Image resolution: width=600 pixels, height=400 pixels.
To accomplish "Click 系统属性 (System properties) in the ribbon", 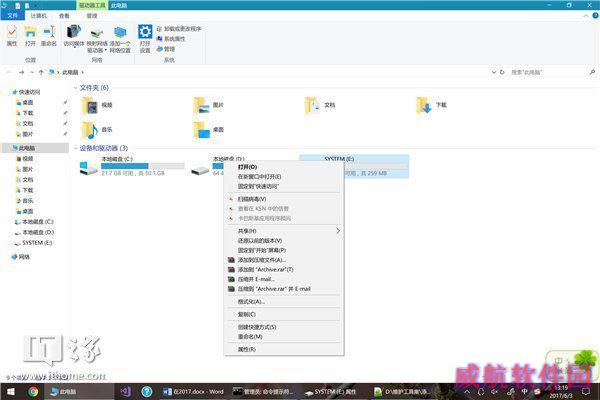I will 171,39.
